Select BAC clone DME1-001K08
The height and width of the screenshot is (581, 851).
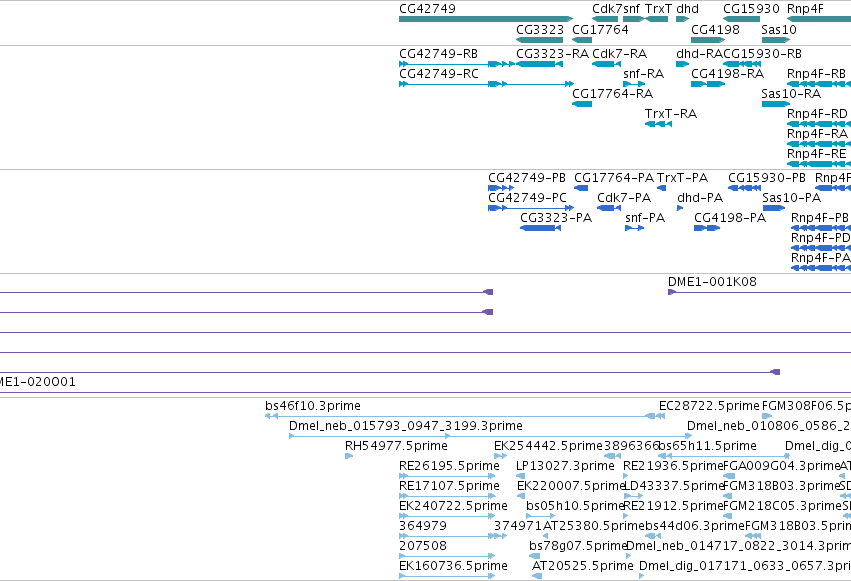point(712,282)
